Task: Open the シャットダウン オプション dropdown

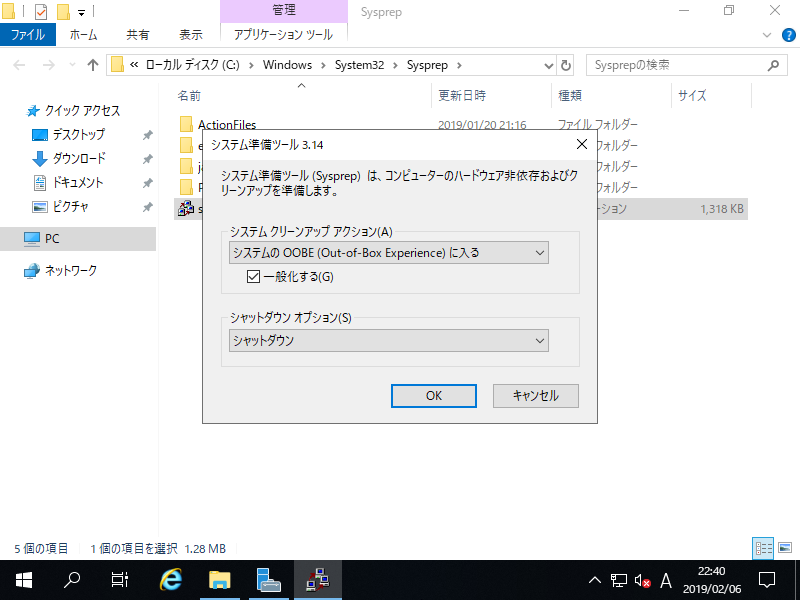Action: coord(389,340)
